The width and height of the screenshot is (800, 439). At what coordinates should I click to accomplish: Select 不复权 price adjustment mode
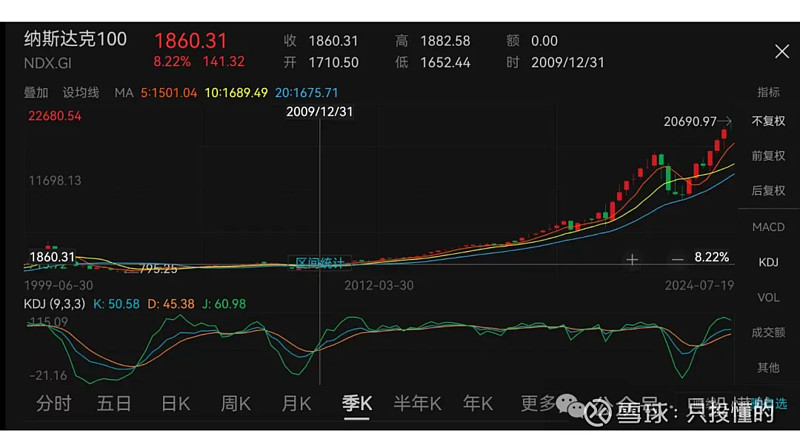768,121
